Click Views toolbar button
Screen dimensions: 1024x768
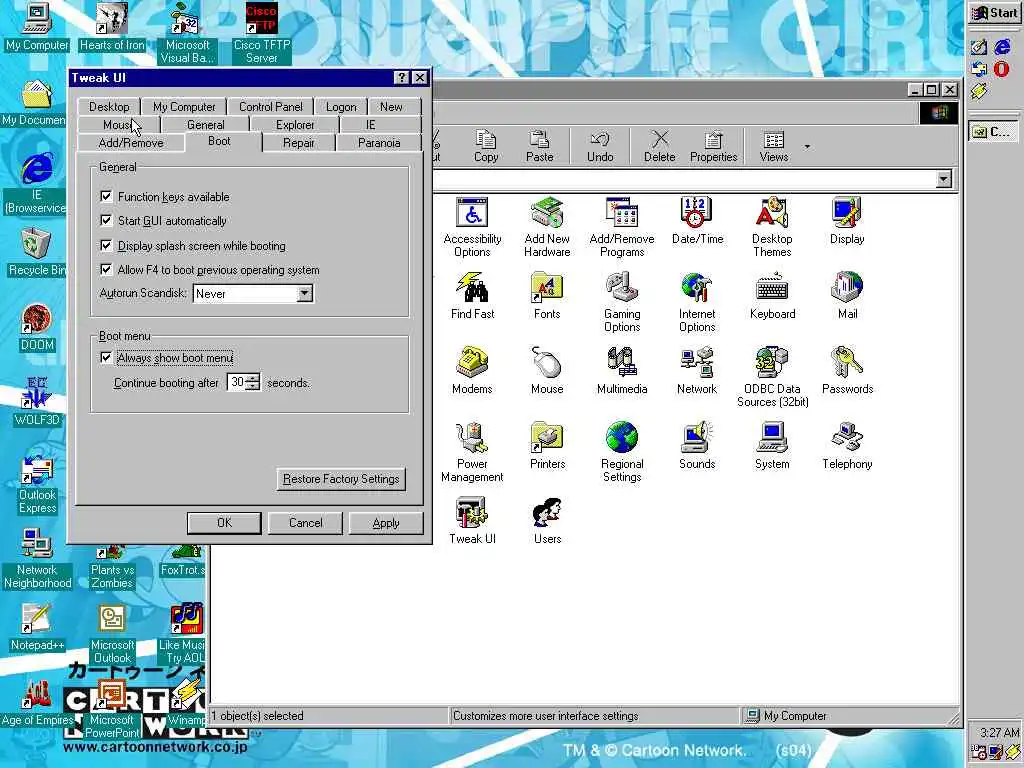coord(774,146)
